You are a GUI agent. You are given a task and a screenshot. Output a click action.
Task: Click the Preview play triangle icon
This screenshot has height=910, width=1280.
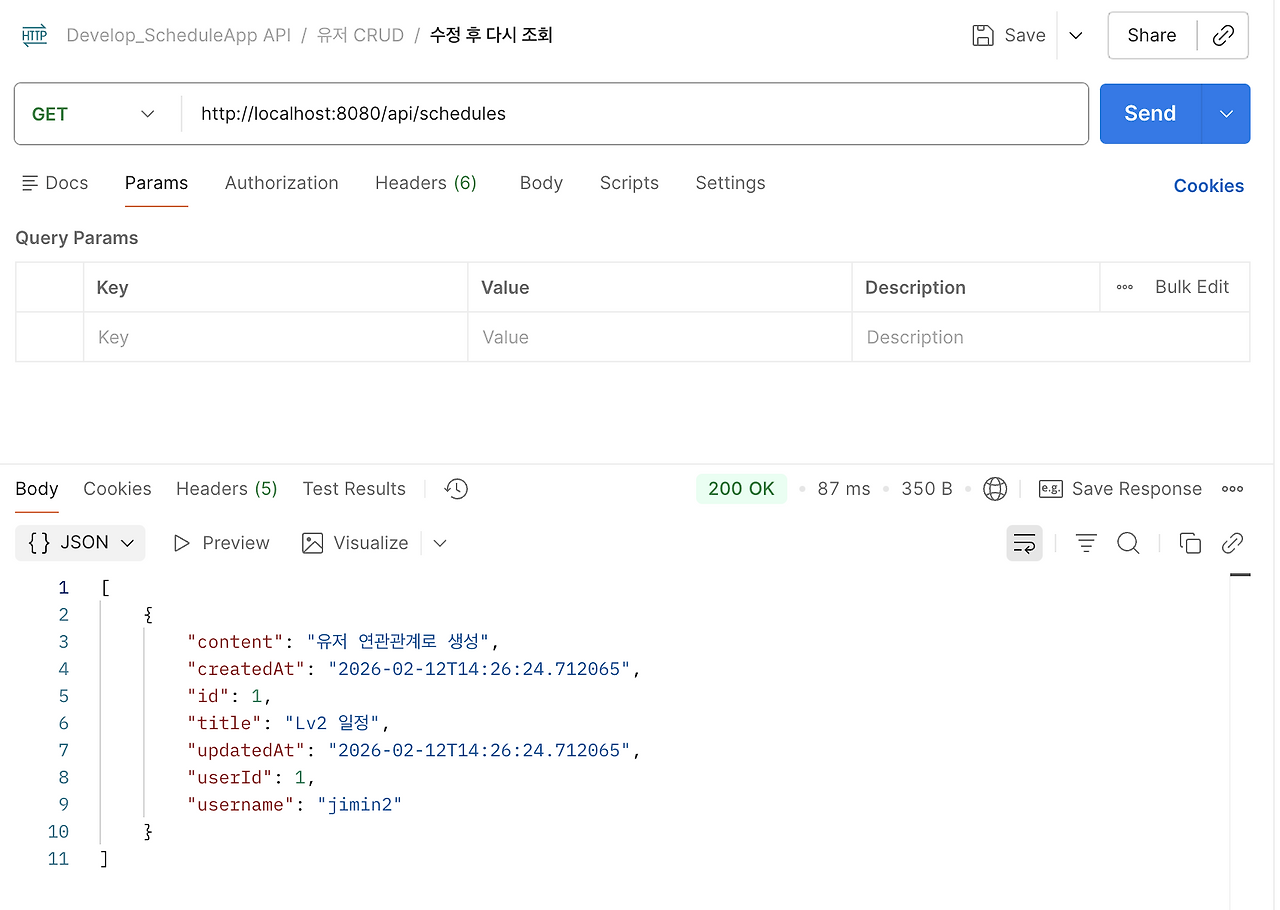click(x=181, y=543)
